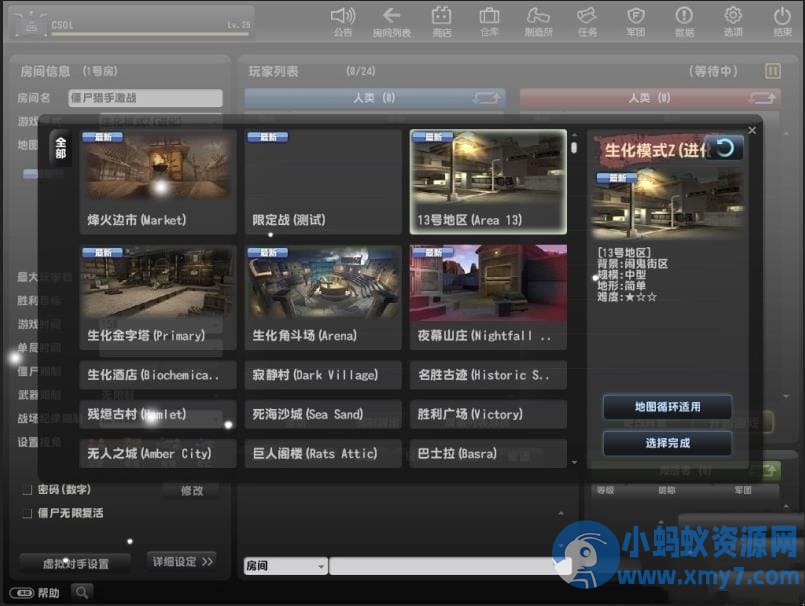Choose the 残垣古村 (Hamlet) map
Image resolution: width=805 pixels, height=606 pixels.
click(x=158, y=414)
